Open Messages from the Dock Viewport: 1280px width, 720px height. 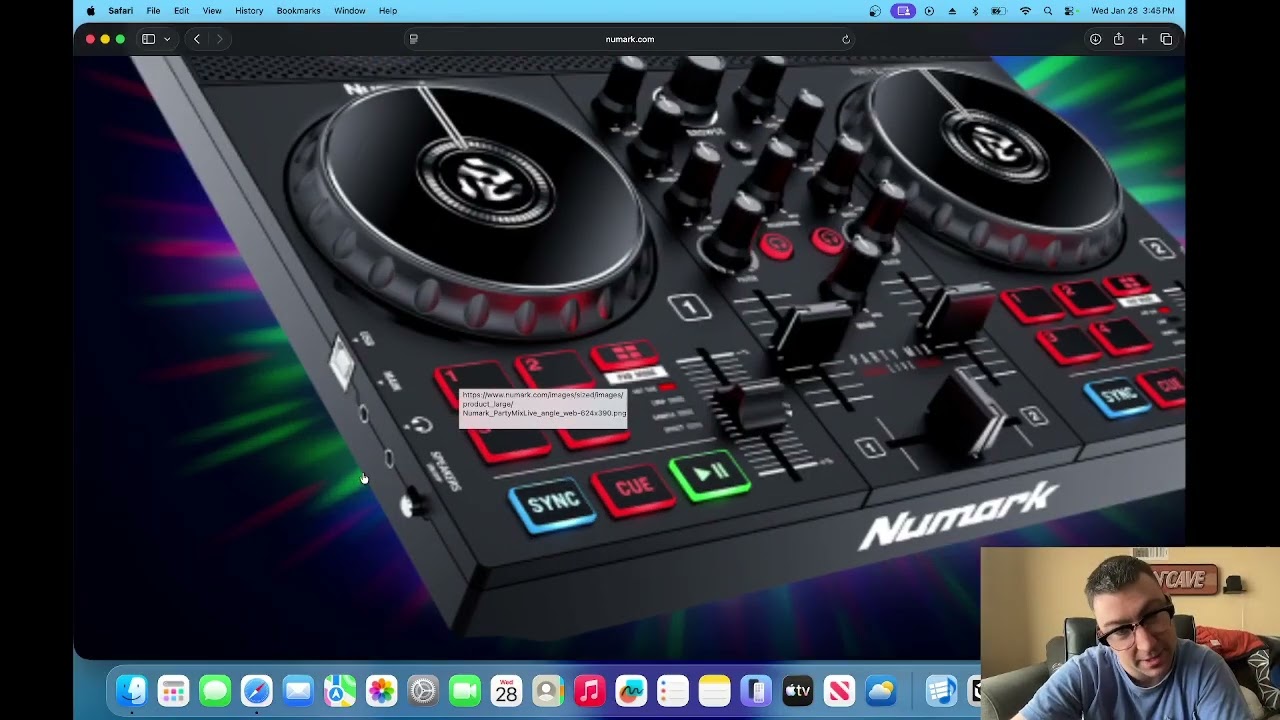click(215, 691)
